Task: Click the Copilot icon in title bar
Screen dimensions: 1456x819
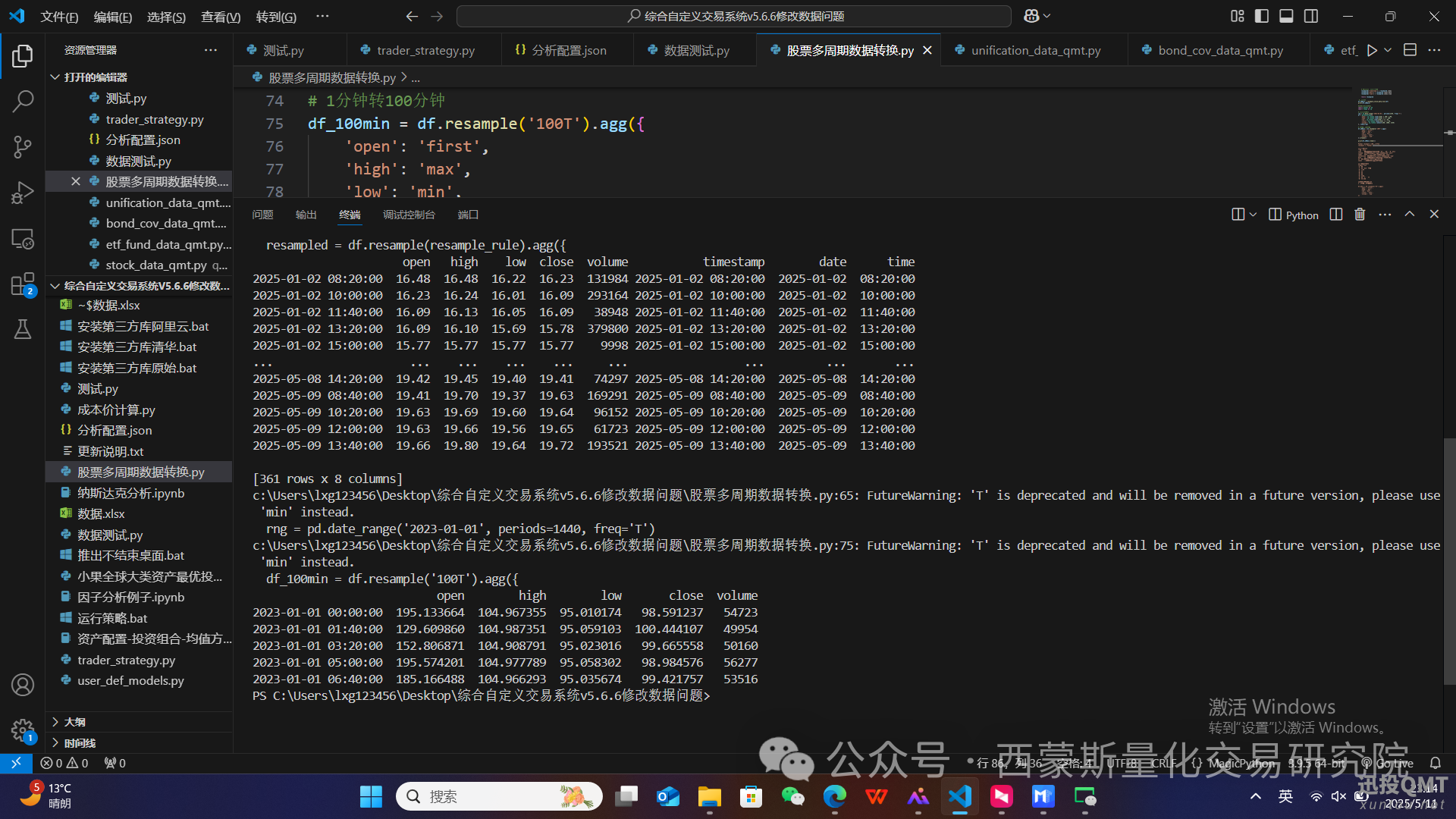Action: click(x=1031, y=16)
